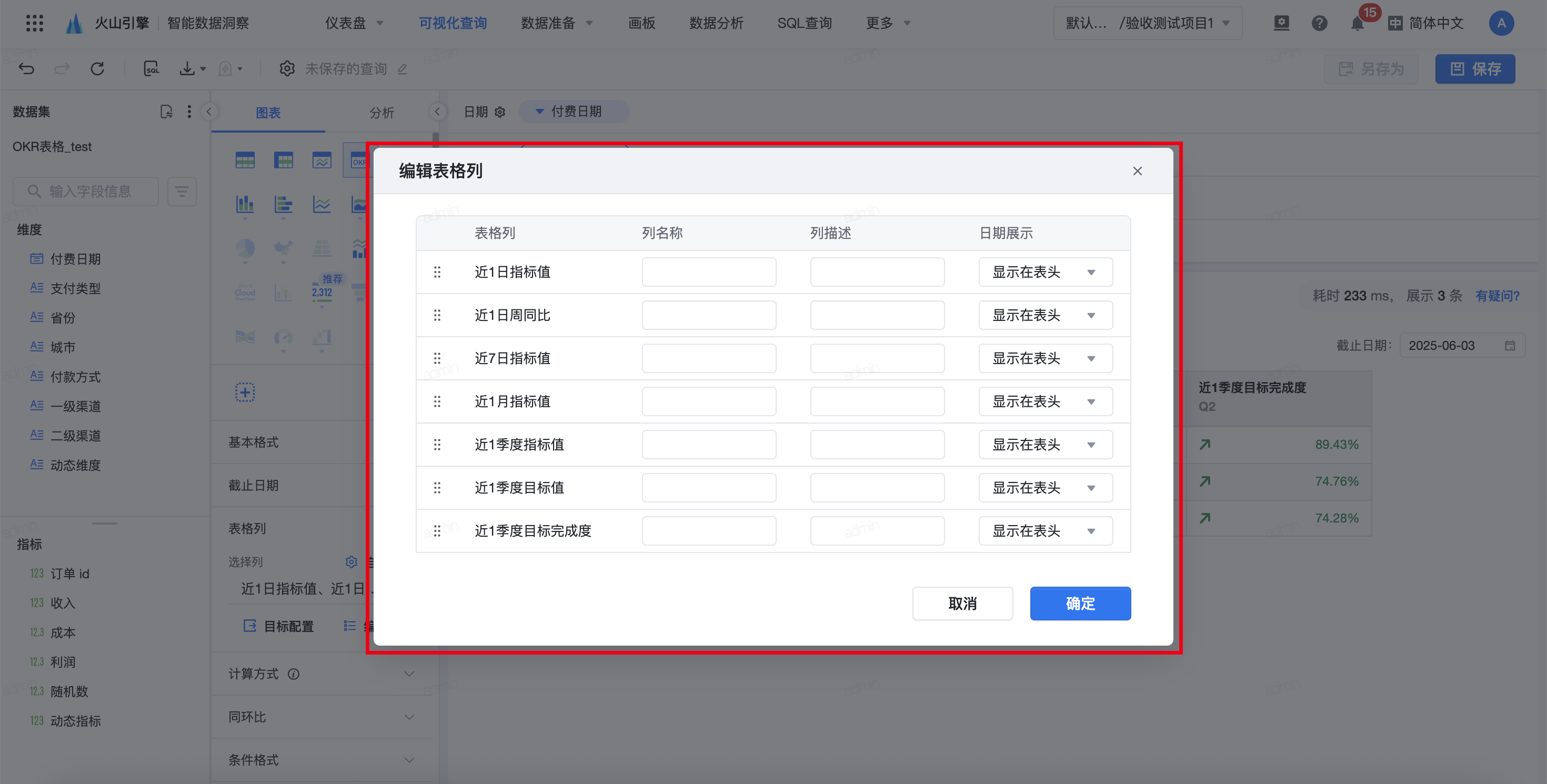The height and width of the screenshot is (784, 1547).
Task: Click the add custom chart plus icon
Action: pyautogui.click(x=245, y=393)
